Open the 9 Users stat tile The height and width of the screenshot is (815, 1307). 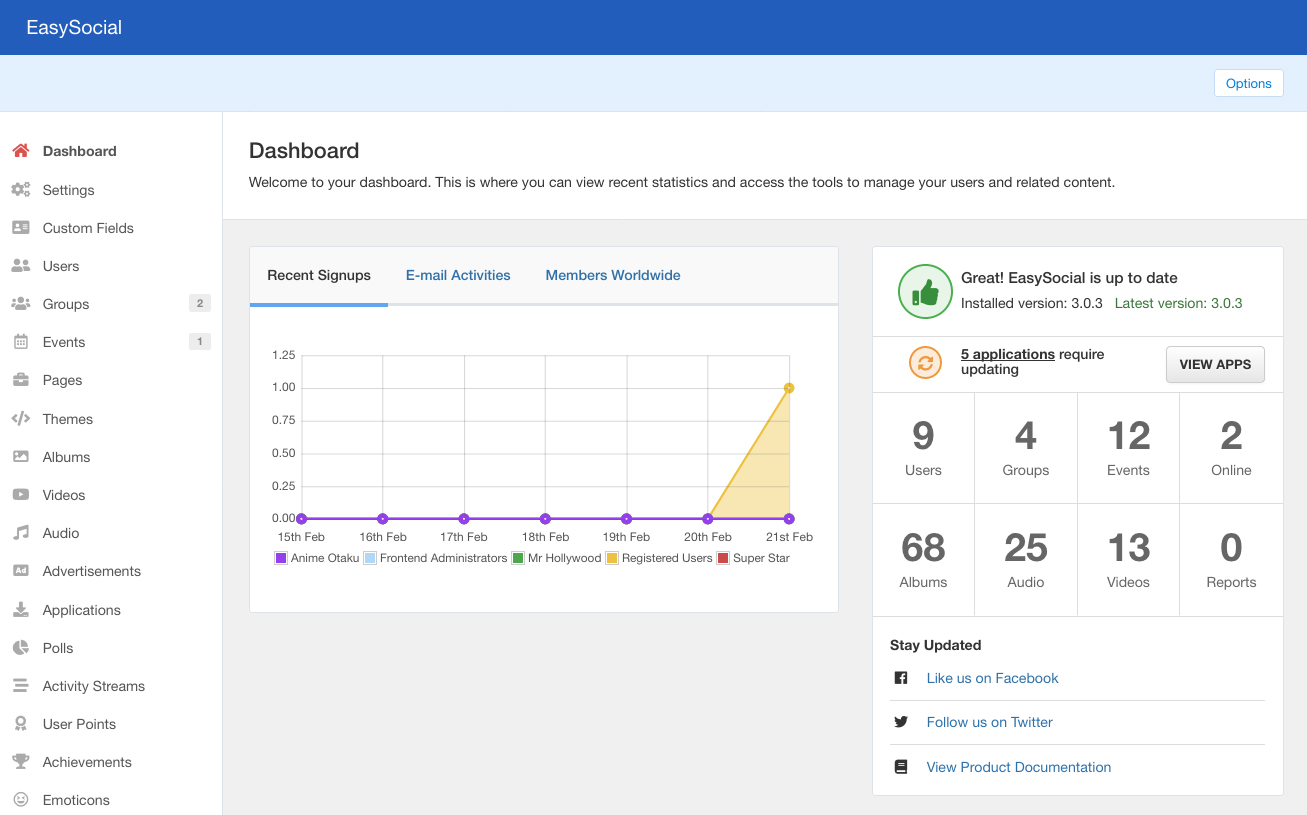[923, 448]
